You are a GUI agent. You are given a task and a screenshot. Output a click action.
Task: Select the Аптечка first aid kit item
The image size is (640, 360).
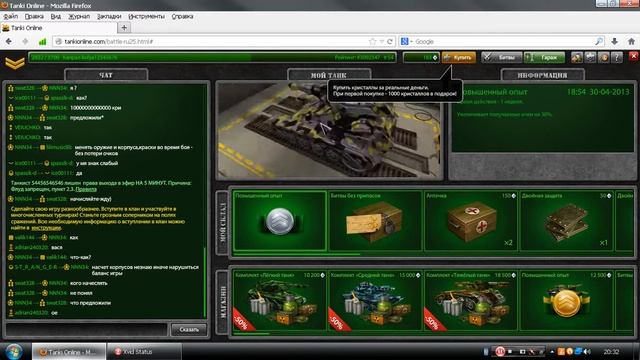[471, 221]
